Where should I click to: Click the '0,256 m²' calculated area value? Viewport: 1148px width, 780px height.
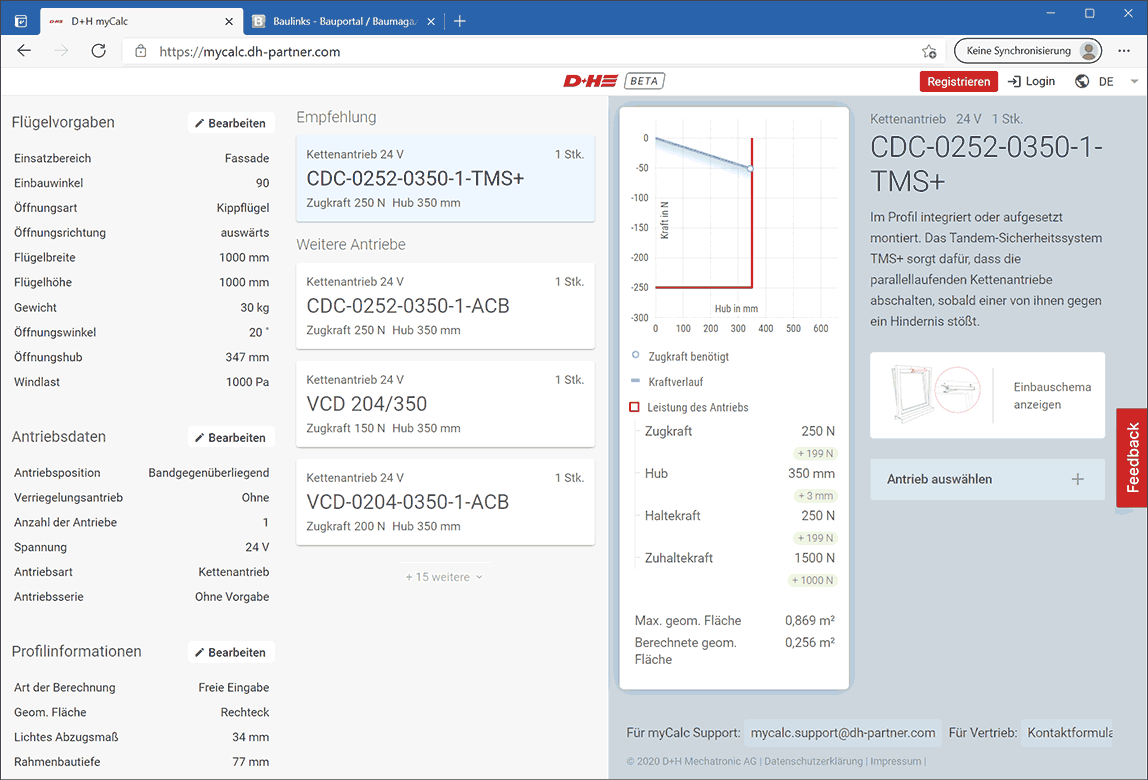click(810, 642)
